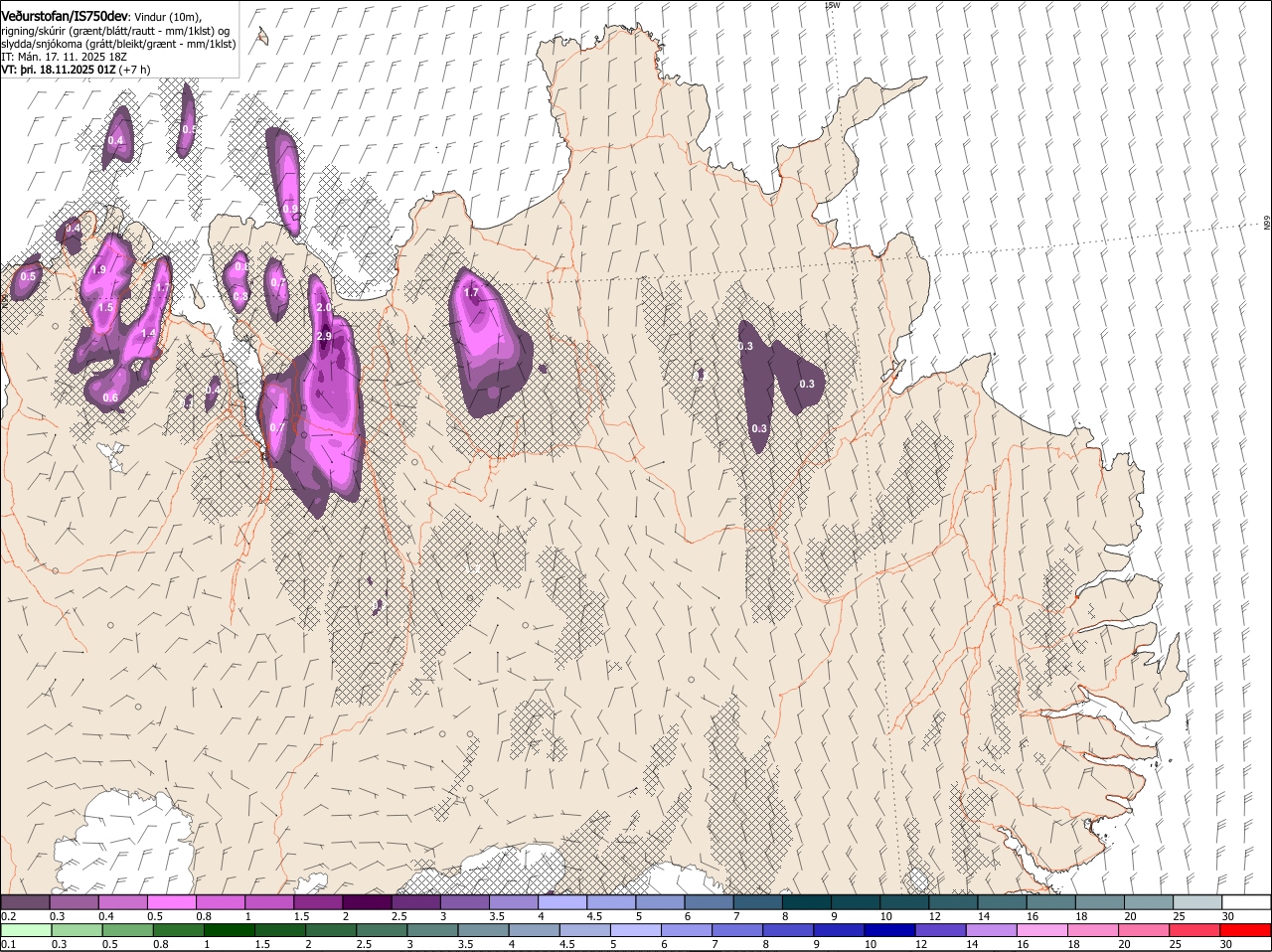The height and width of the screenshot is (952, 1272).
Task: Click the 2.0 snowfall value label
Action: (324, 308)
